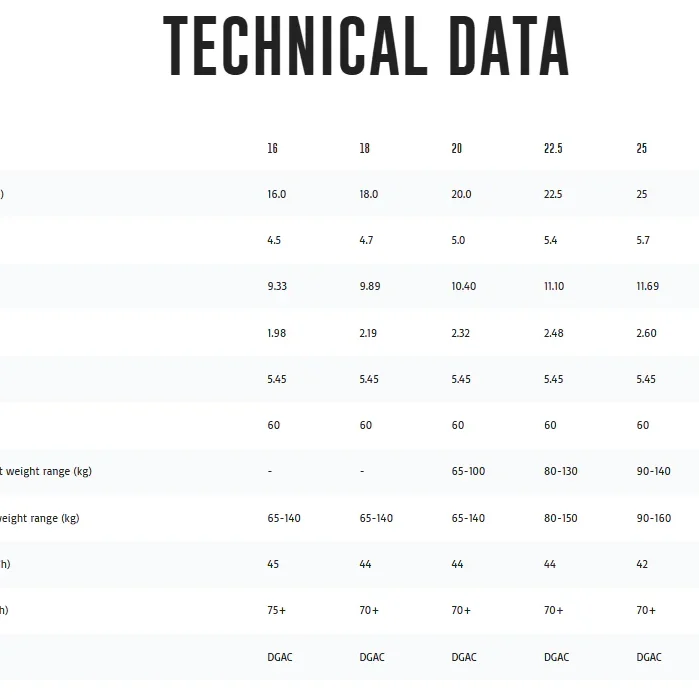Viewport: 699px width, 699px height.
Task: Click the 42 speed value
Action: click(642, 564)
